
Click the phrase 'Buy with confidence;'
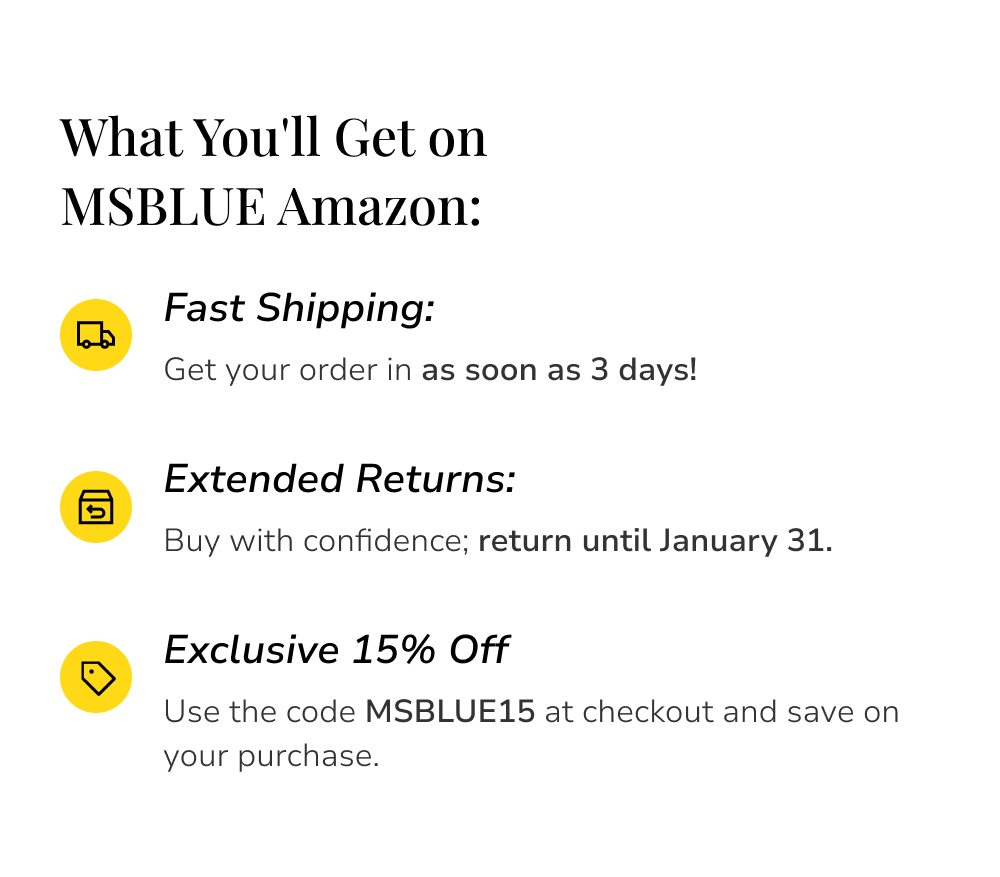coord(317,541)
